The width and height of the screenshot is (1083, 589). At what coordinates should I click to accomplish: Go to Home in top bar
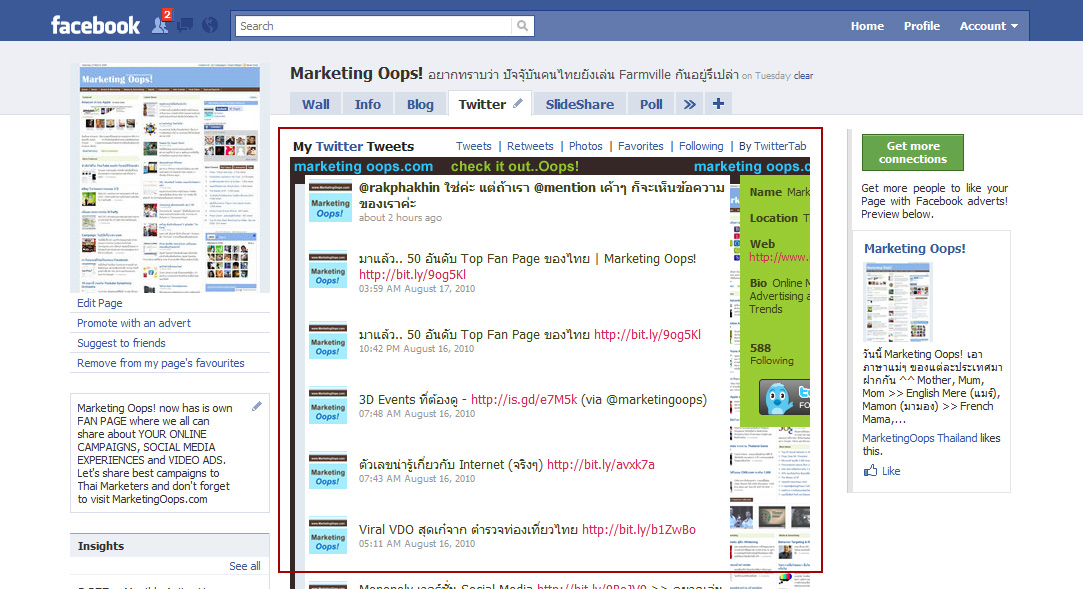point(867,26)
